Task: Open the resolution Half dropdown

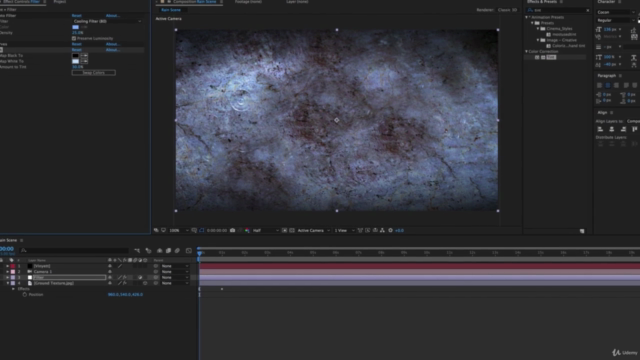Action: coord(266,231)
